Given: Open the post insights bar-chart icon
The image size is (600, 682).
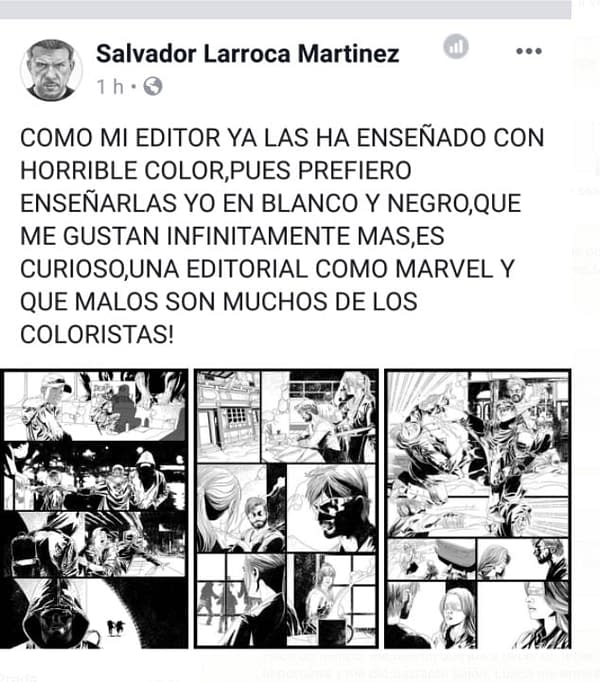Looking at the screenshot, I should [x=456, y=46].
